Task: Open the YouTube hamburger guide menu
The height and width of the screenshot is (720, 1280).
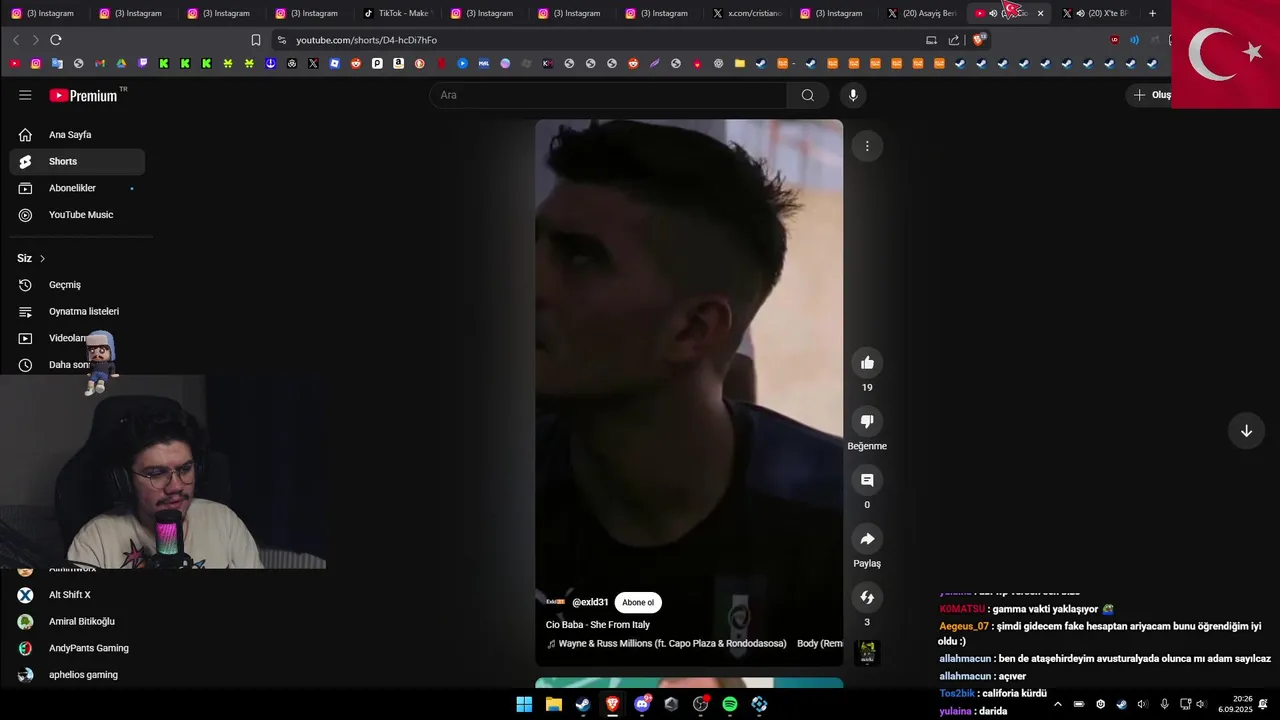Action: [x=25, y=95]
